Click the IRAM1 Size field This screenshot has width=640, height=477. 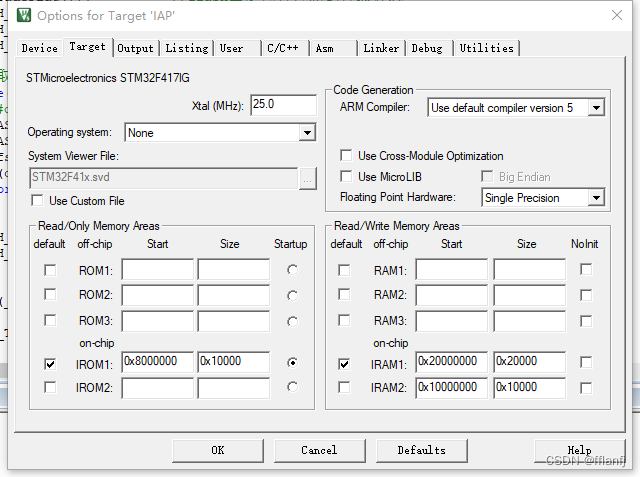[530, 362]
